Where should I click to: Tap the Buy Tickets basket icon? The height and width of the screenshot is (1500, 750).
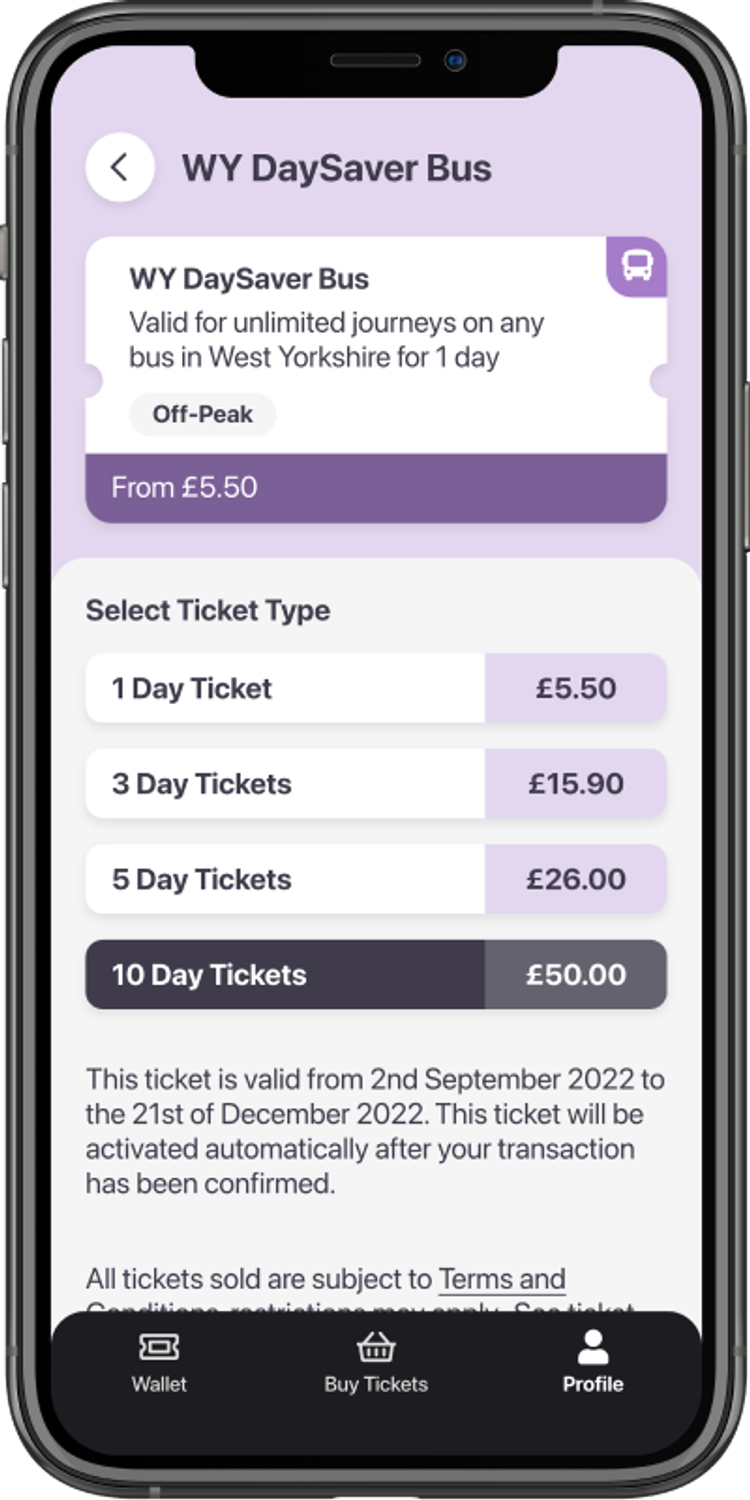point(376,1346)
